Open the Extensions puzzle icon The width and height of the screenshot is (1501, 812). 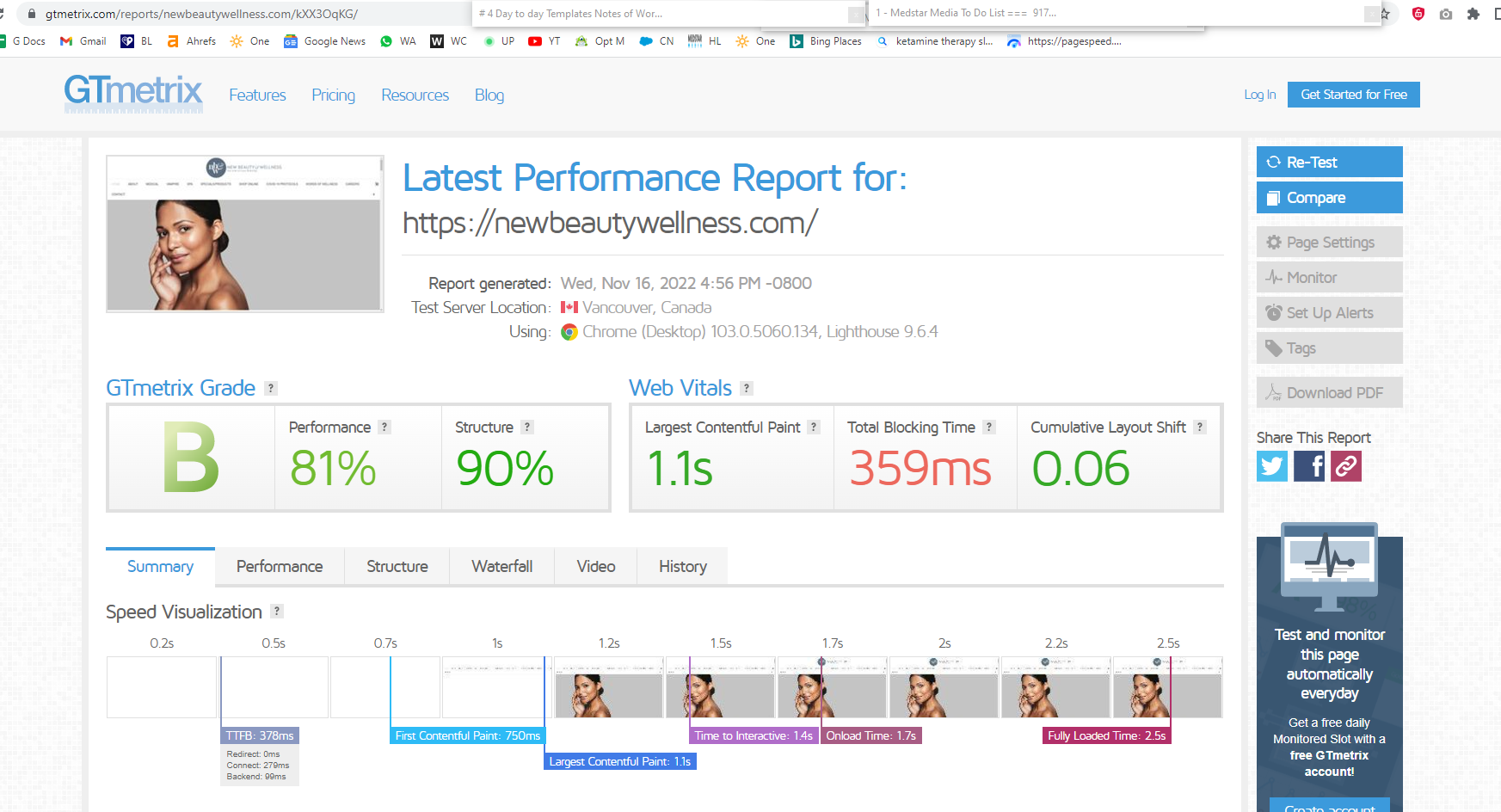tap(1473, 14)
